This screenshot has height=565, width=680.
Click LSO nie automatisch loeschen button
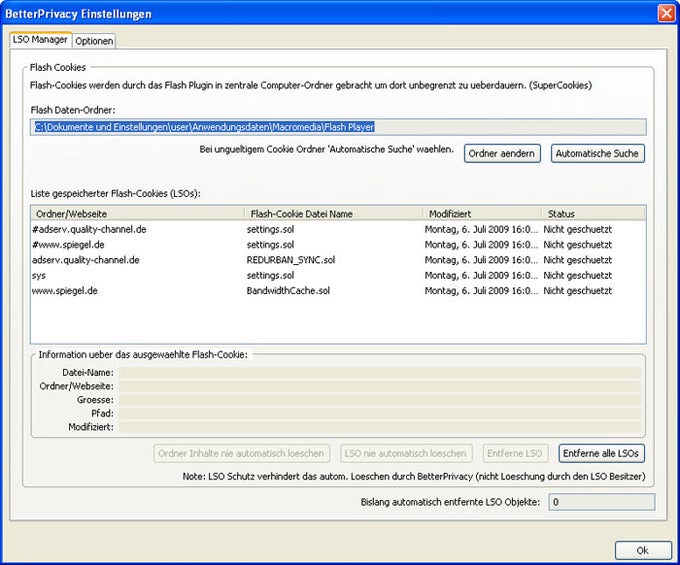405,454
